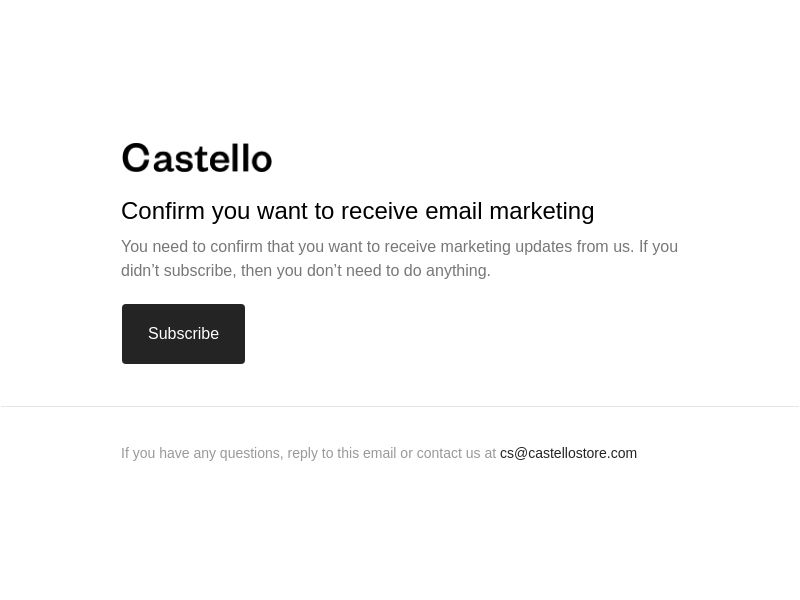Click the 'llo' letters ending the Castello logo

[252, 158]
